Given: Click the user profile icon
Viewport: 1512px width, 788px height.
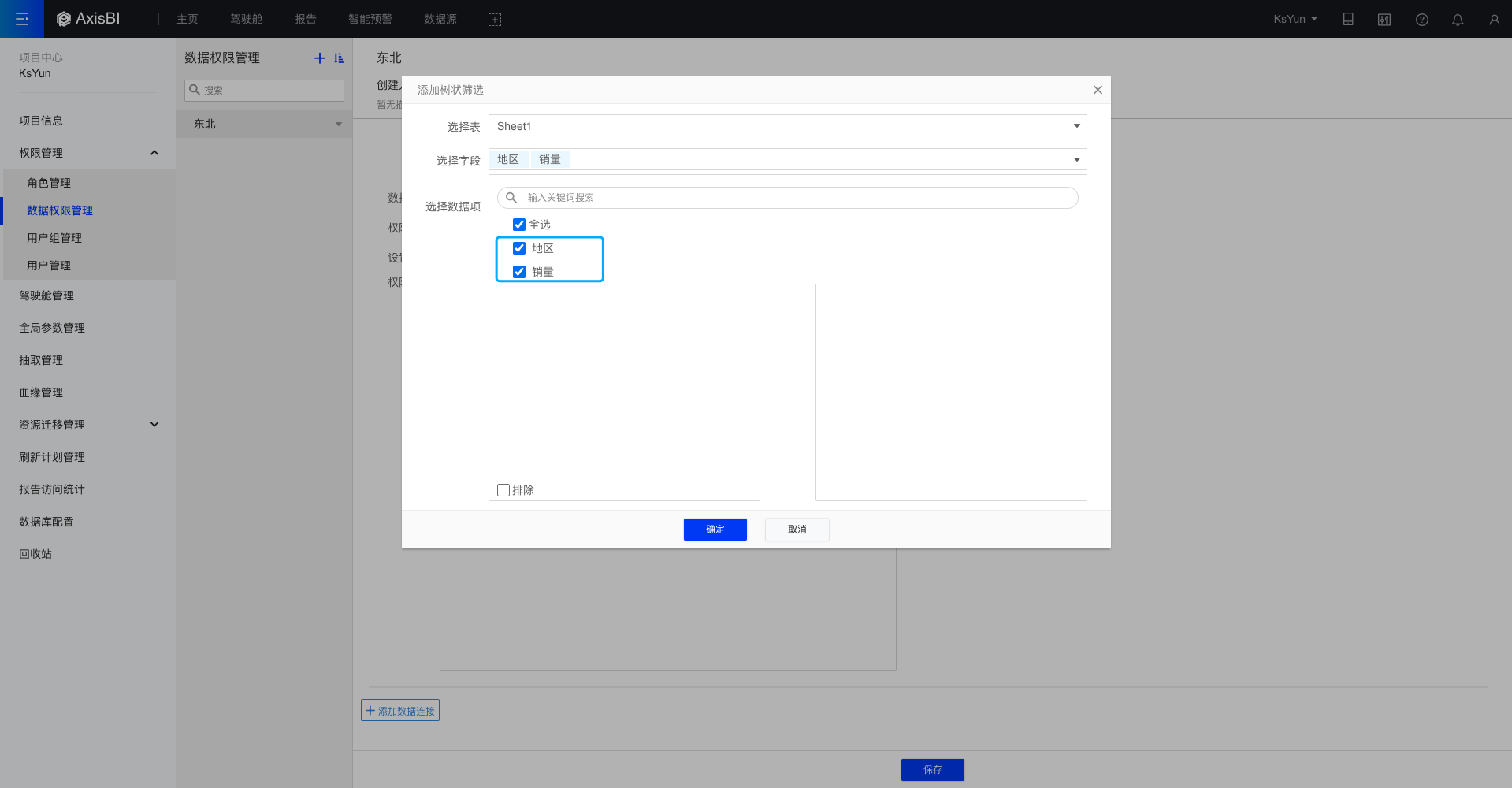Looking at the screenshot, I should tap(1494, 20).
